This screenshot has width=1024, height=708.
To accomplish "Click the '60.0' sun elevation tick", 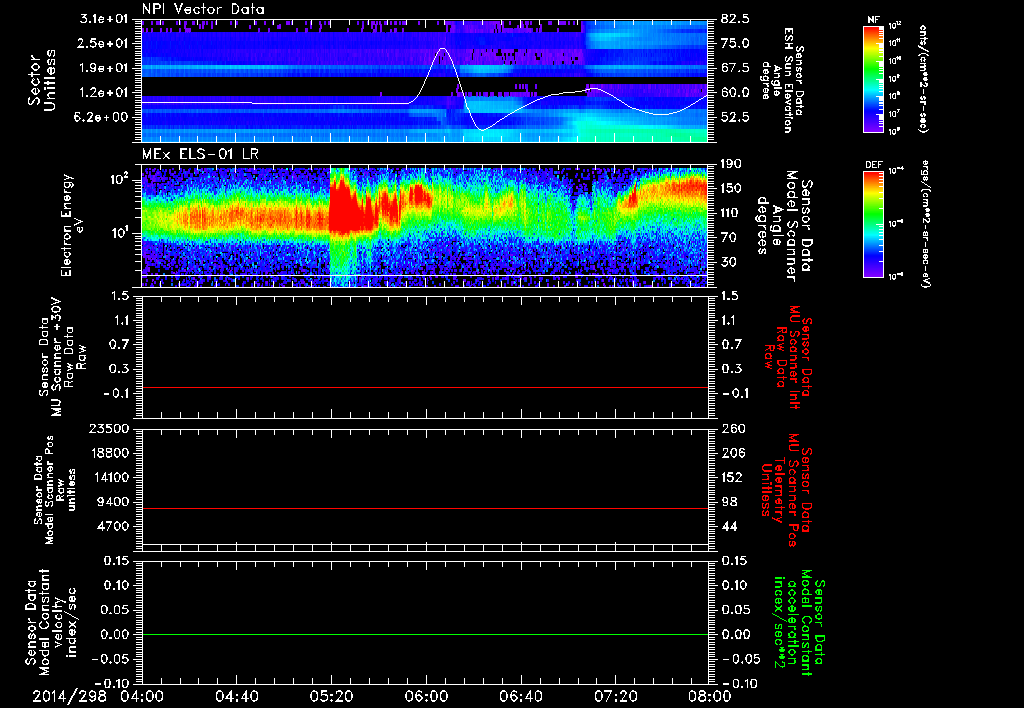I will 735,93.
